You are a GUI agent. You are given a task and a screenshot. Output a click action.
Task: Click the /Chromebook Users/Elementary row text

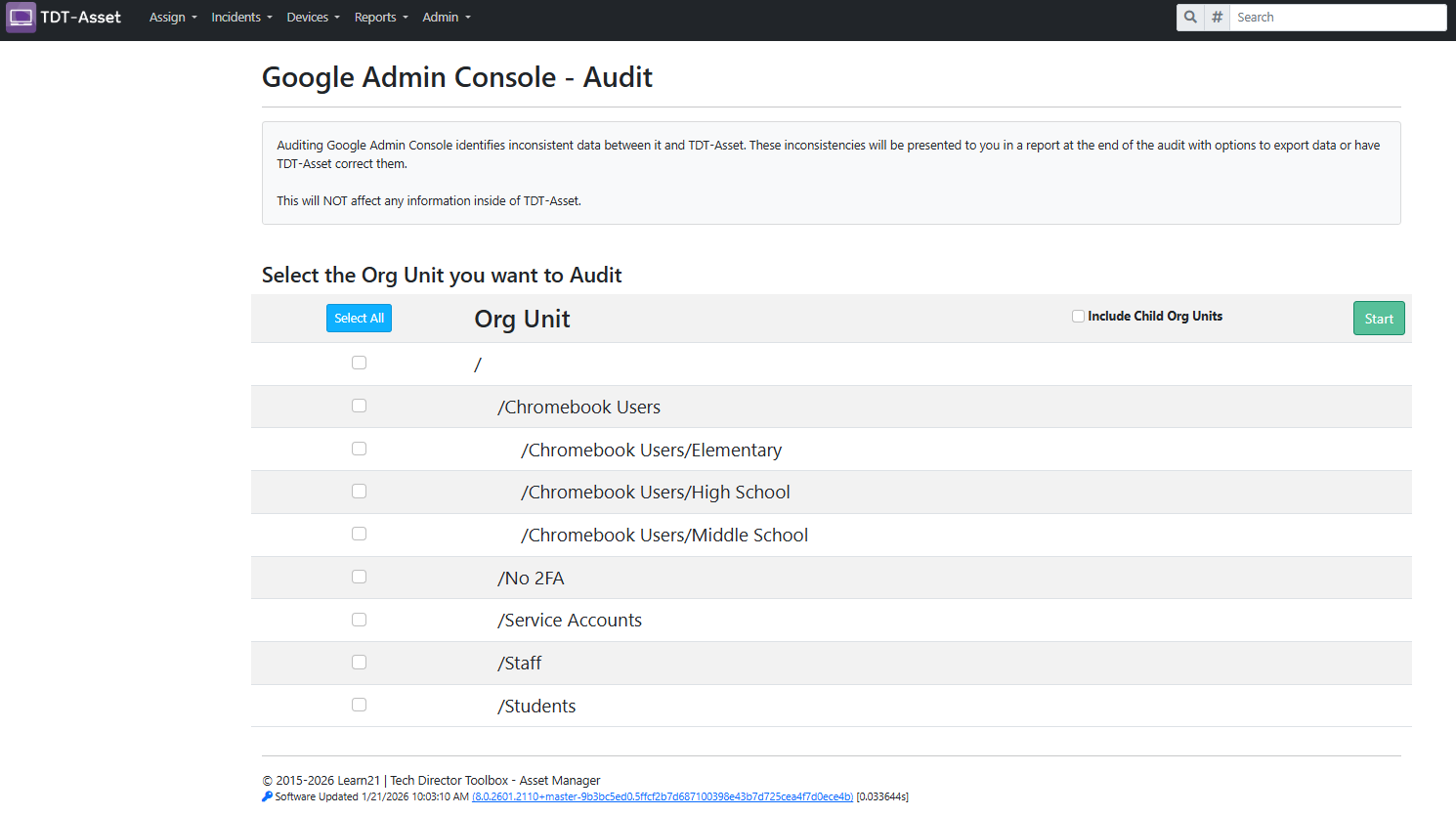(652, 451)
